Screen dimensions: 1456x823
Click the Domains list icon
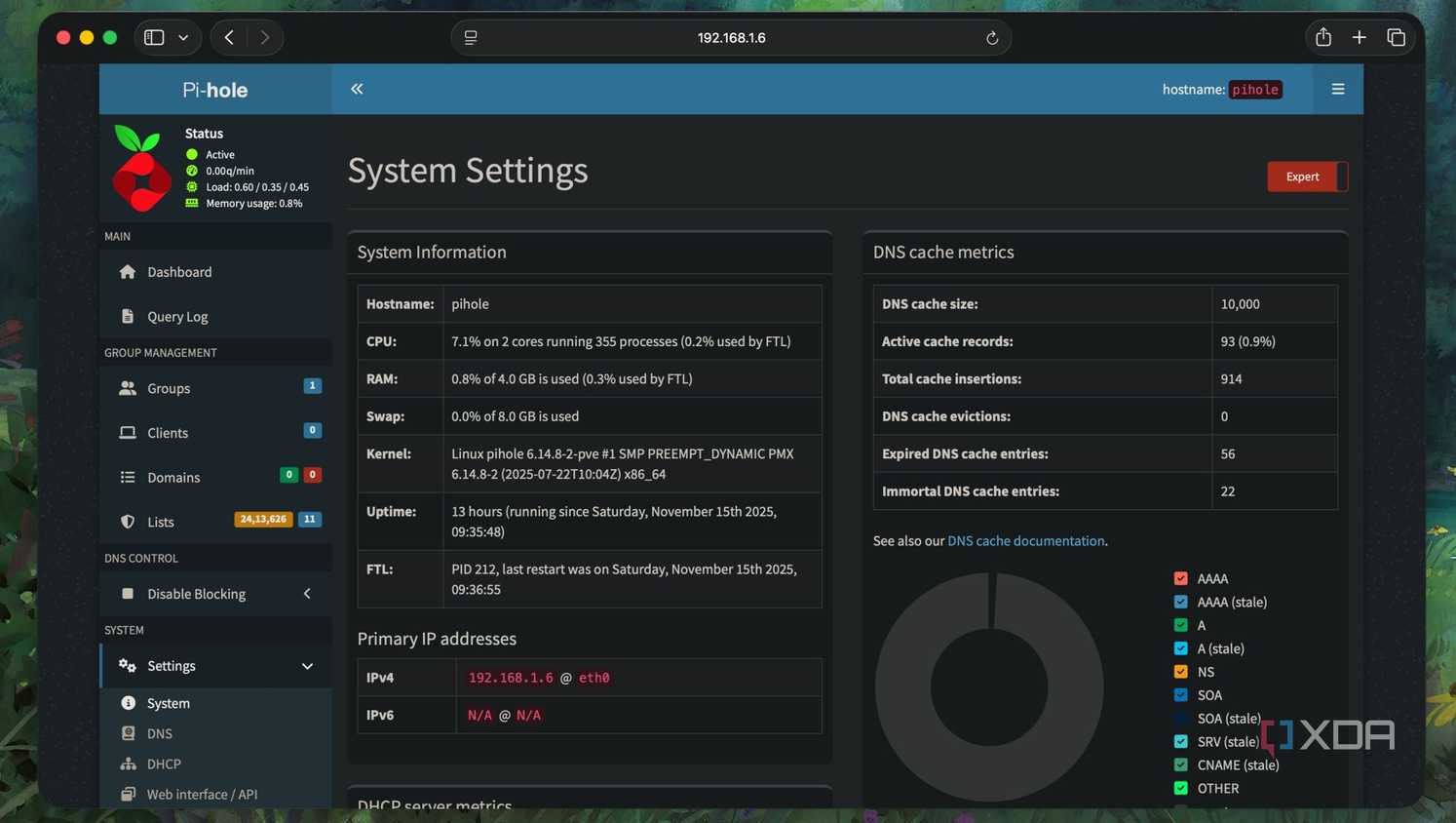[128, 477]
